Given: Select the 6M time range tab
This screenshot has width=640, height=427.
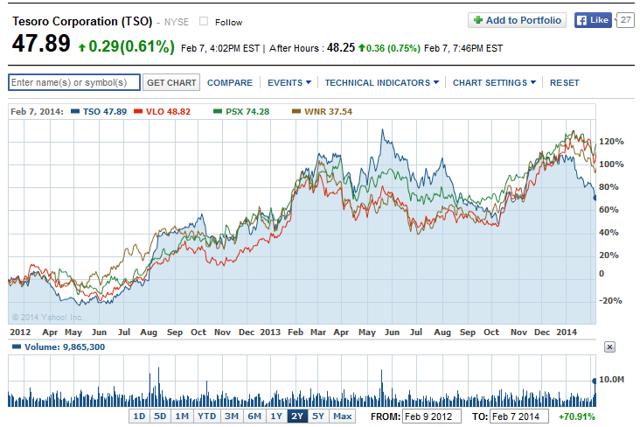Looking at the screenshot, I should [254, 416].
